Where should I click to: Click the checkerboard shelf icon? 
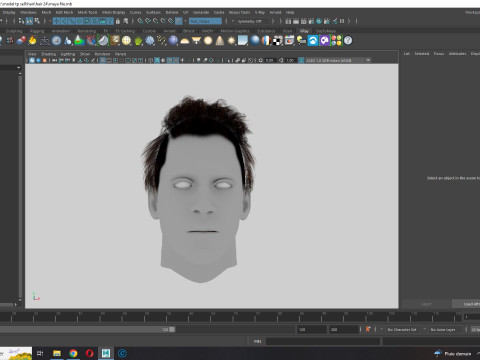[x=278, y=41]
